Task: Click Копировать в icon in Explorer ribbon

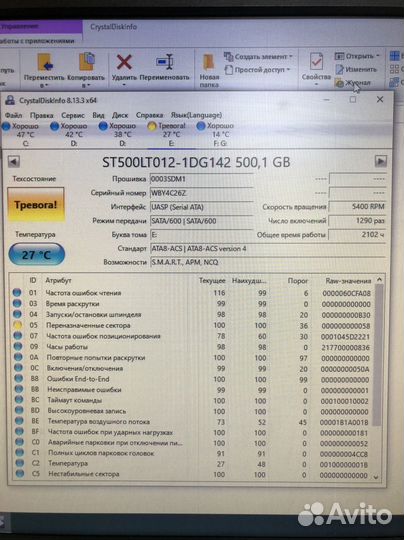Action: (x=87, y=62)
